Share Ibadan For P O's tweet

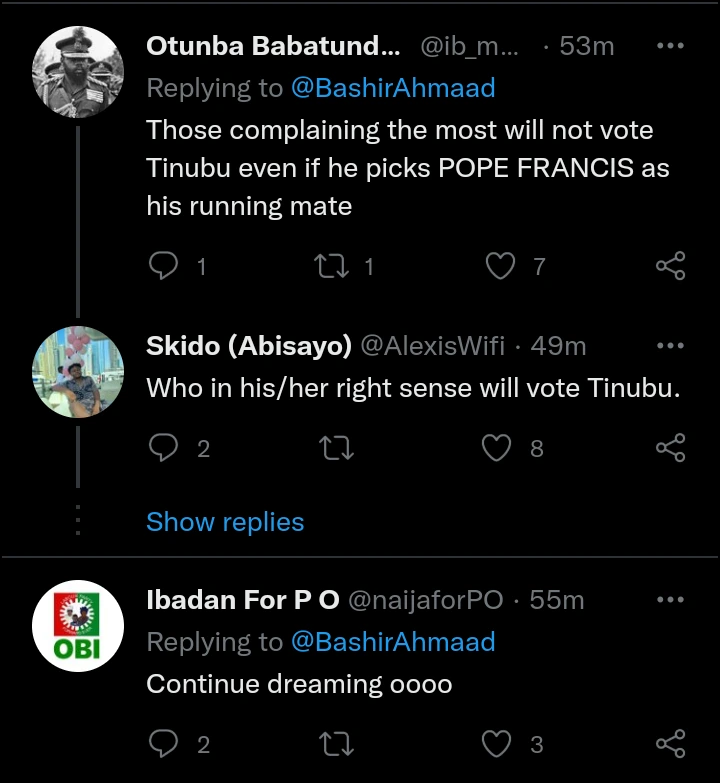click(670, 744)
